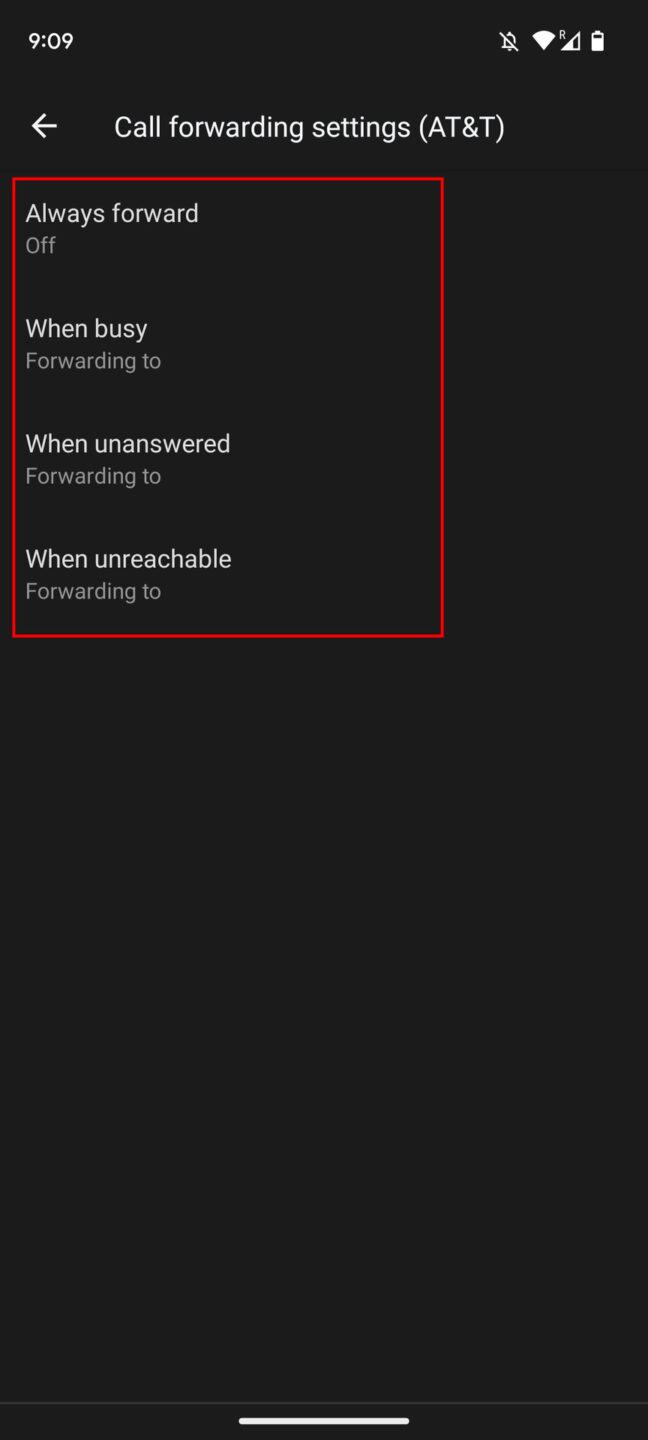Tap the Off status under Always forward
This screenshot has width=648, height=1440.
pyautogui.click(x=41, y=246)
